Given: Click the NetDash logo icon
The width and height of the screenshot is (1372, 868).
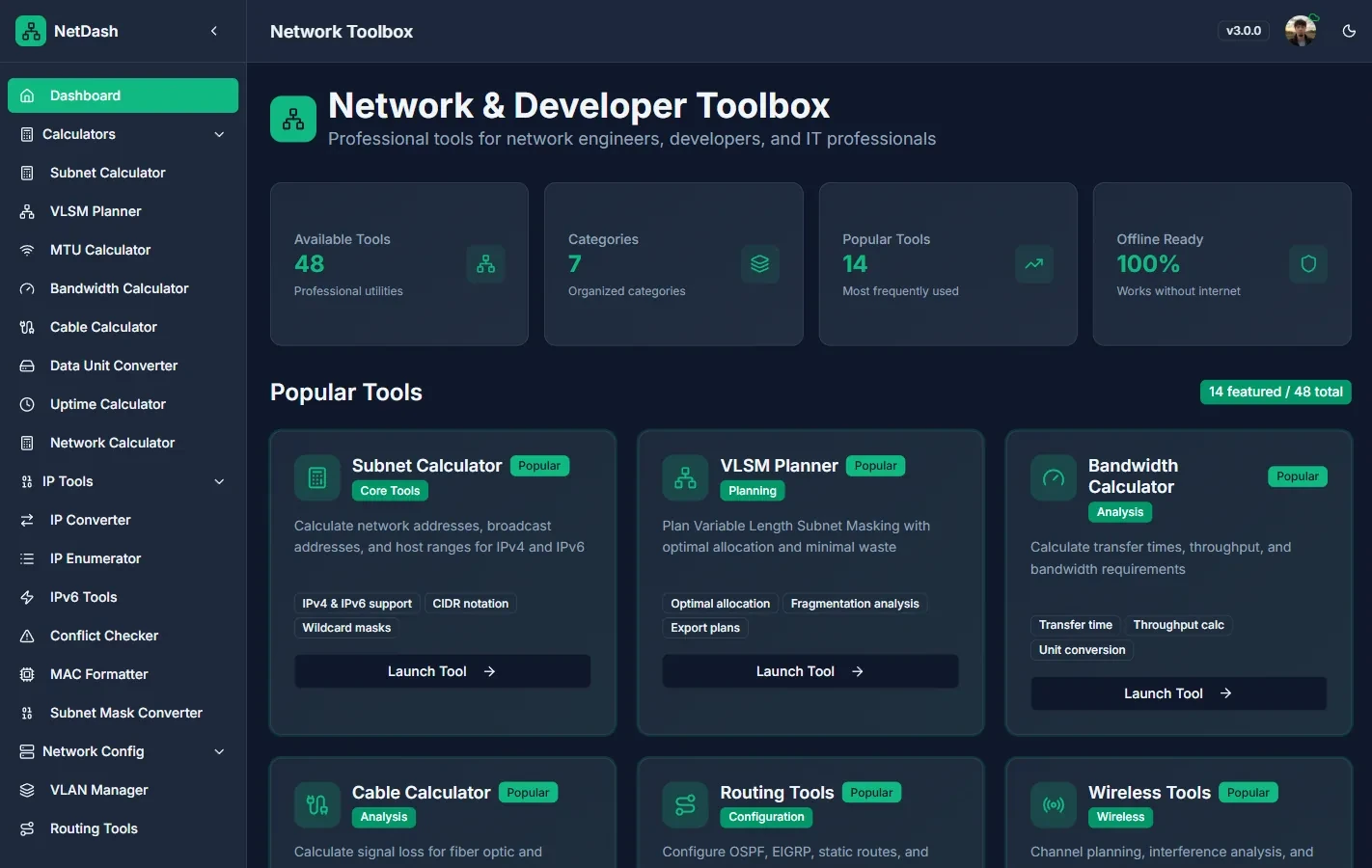Looking at the screenshot, I should click(31, 31).
